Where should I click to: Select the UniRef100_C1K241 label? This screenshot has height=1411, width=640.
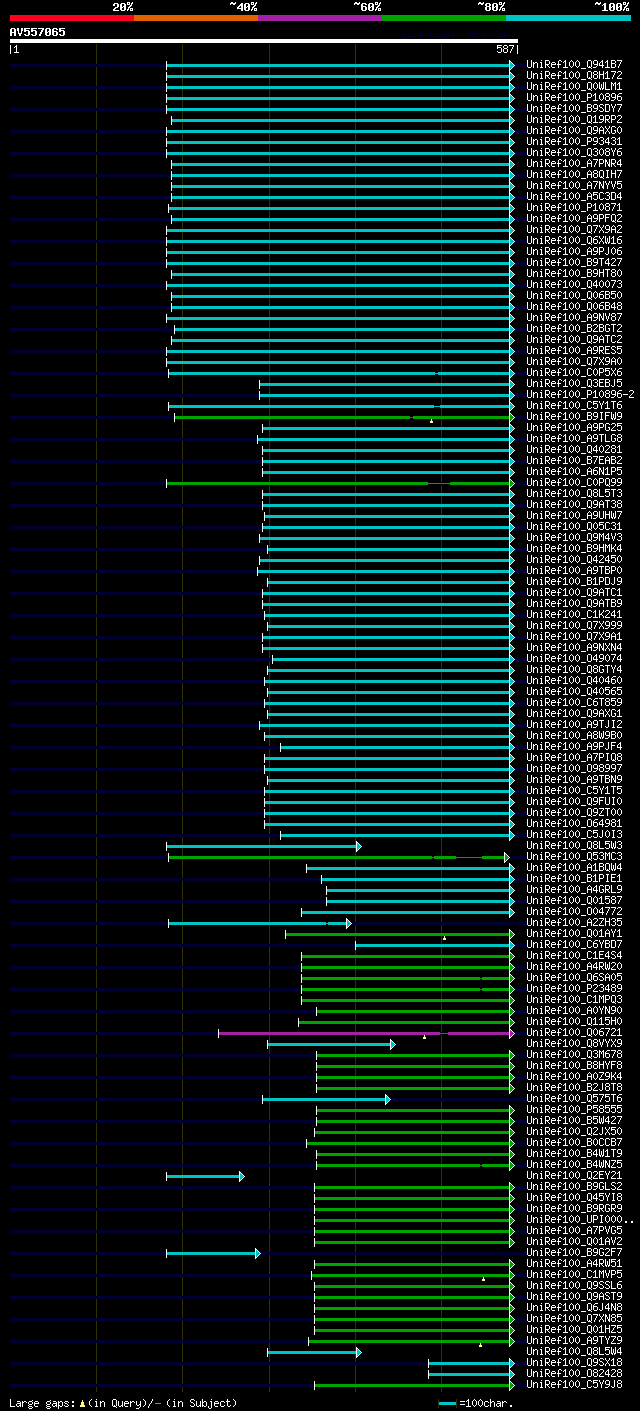(574, 614)
